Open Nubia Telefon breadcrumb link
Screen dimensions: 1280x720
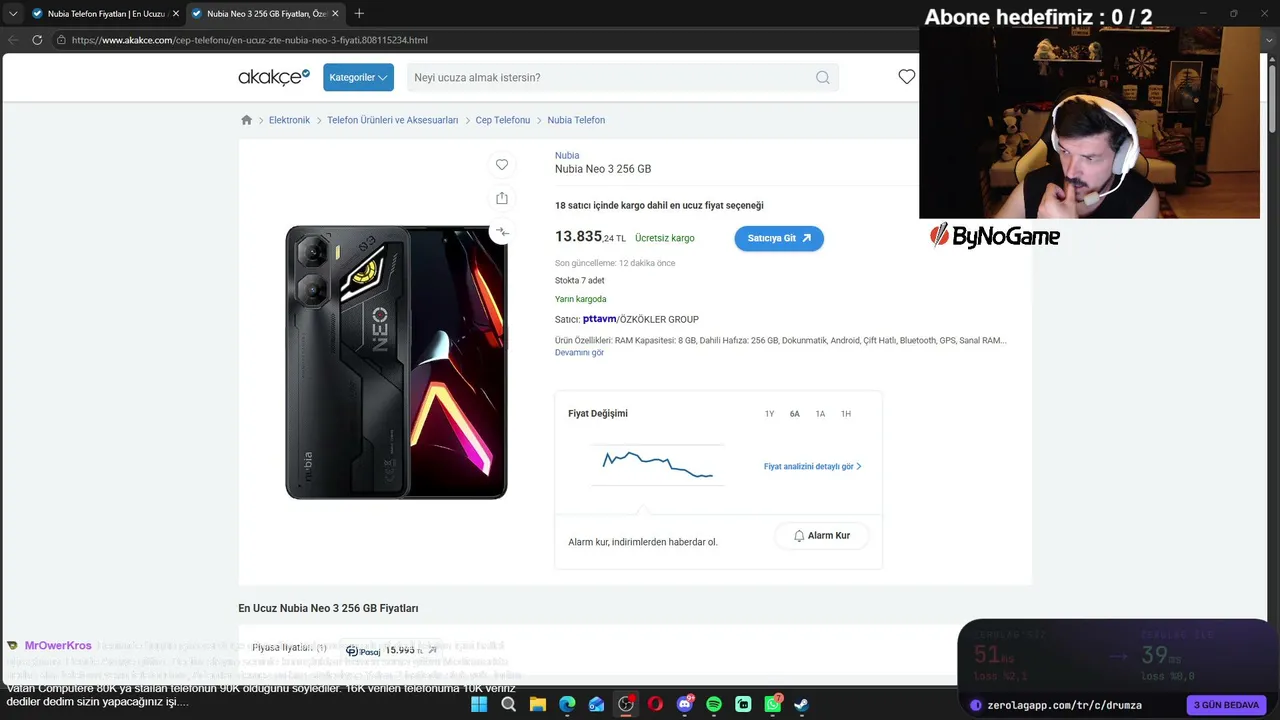tap(576, 120)
